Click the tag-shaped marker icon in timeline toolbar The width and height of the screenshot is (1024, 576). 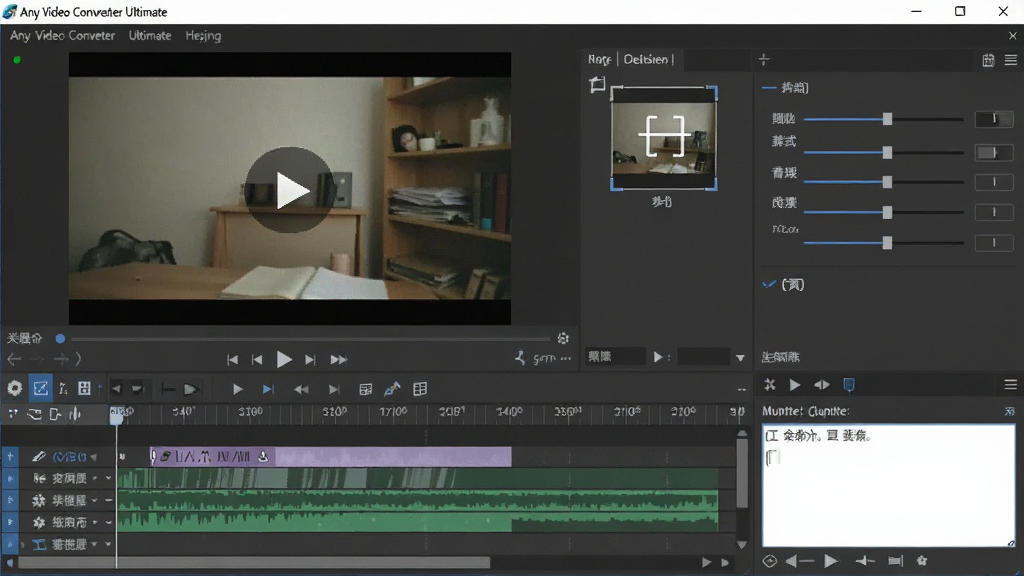point(191,389)
